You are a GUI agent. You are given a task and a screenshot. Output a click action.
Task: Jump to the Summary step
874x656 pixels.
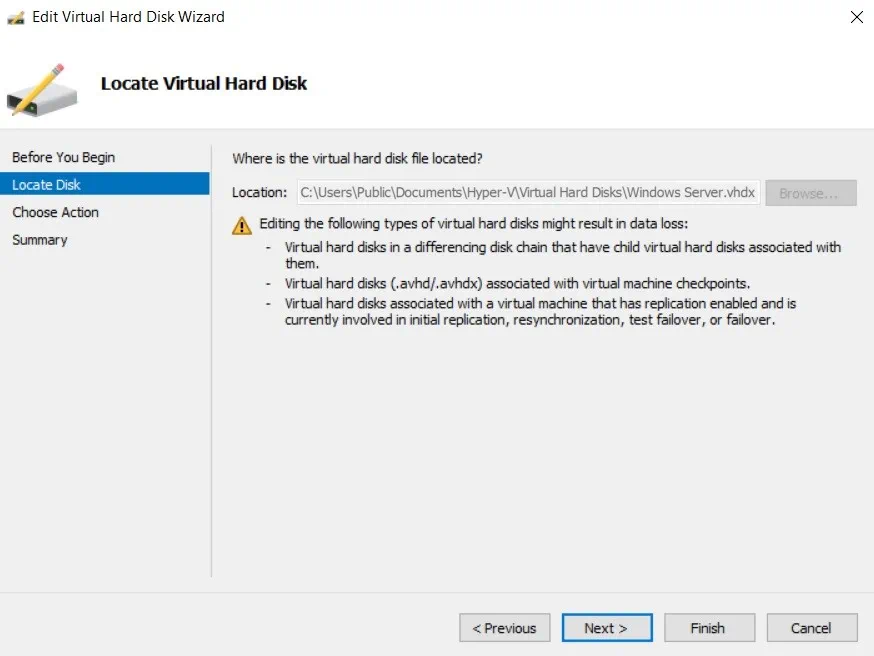pyautogui.click(x=40, y=240)
